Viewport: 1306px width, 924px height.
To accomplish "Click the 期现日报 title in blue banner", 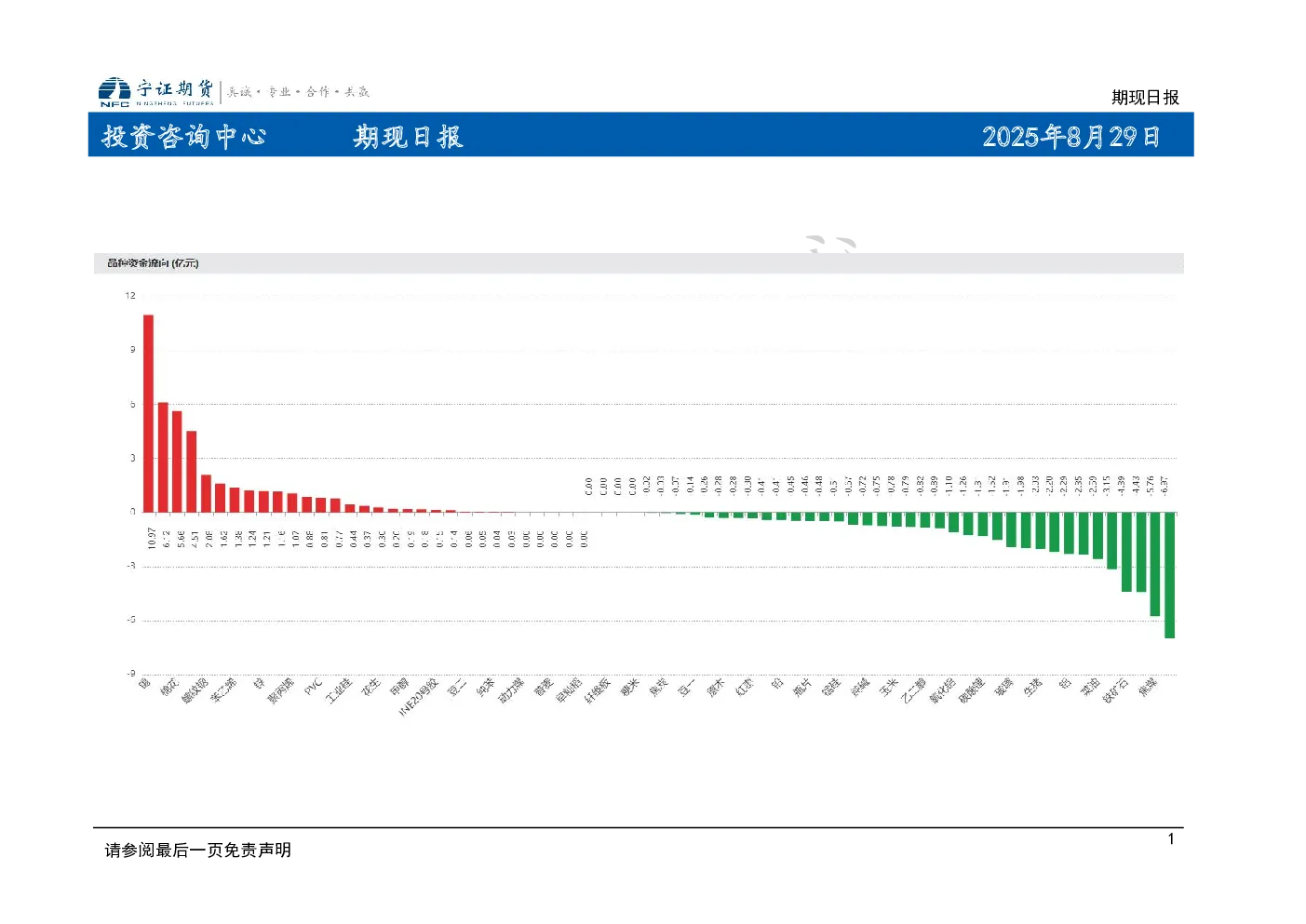I will tap(408, 137).
